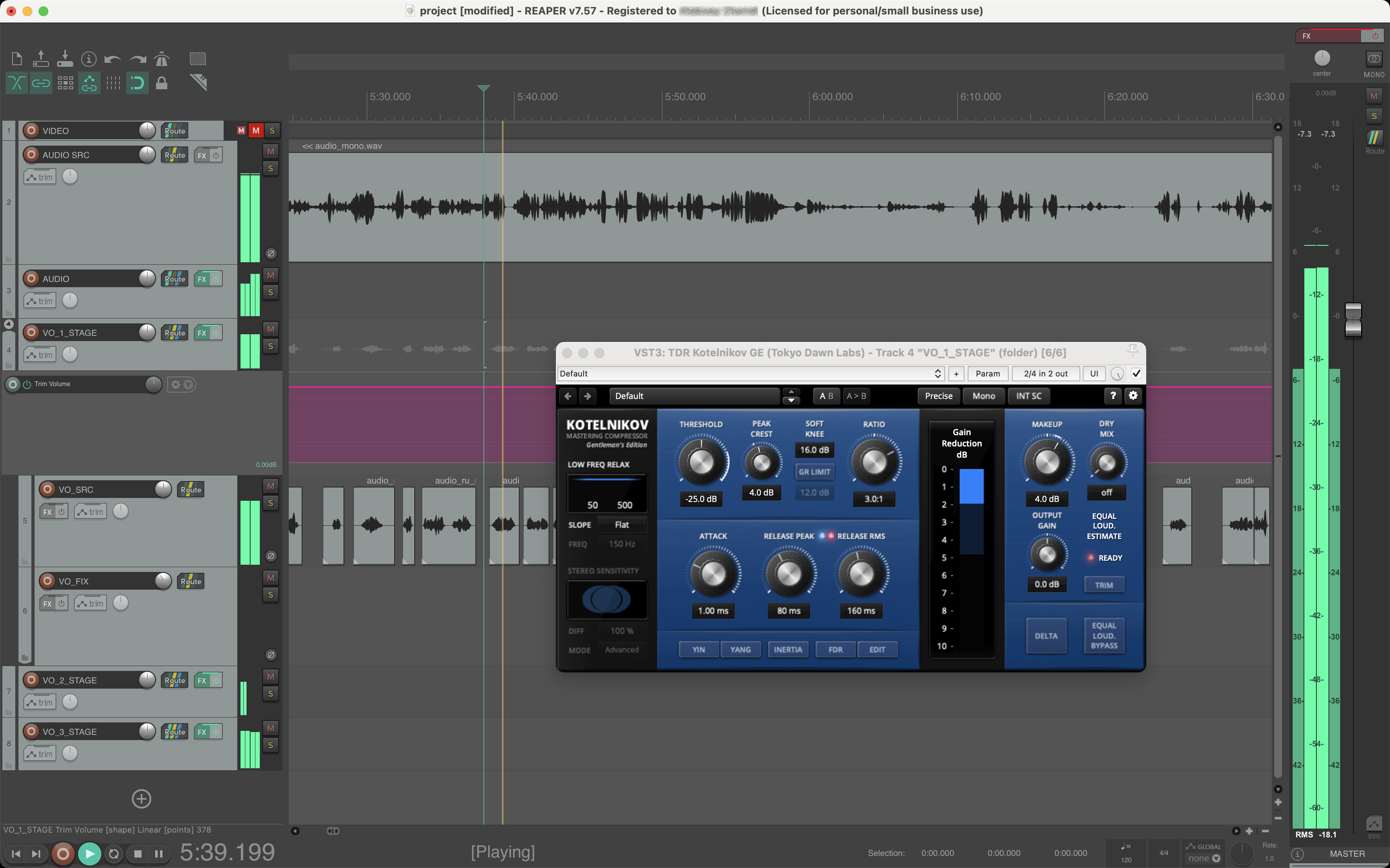Click the record button in transport
1390x868 pixels.
[63, 854]
